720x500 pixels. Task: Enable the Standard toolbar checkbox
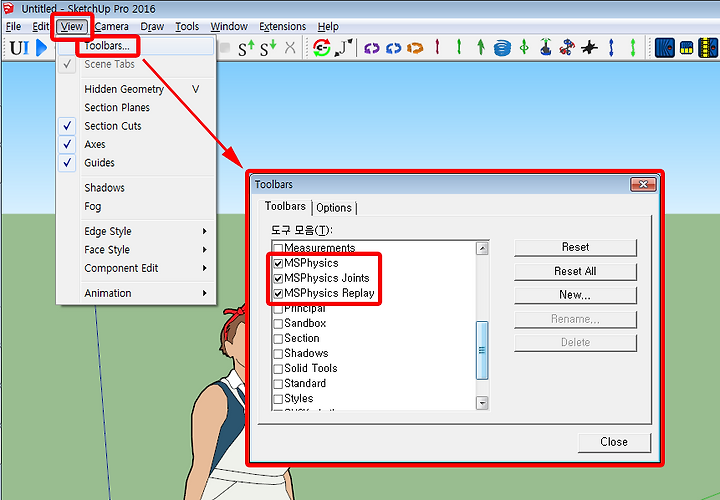(278, 384)
